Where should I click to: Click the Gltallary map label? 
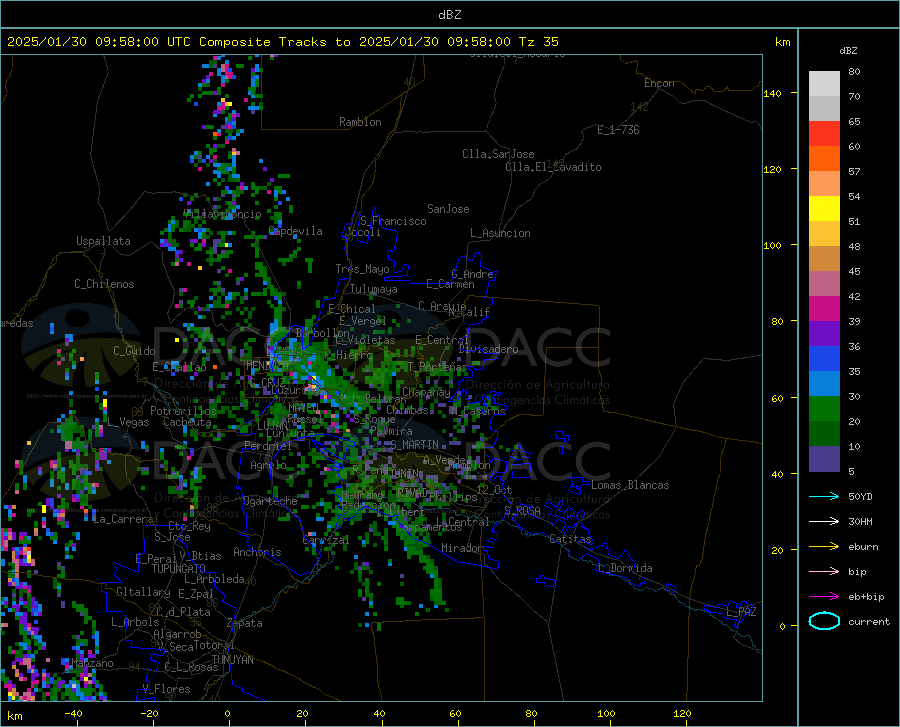click(x=143, y=592)
